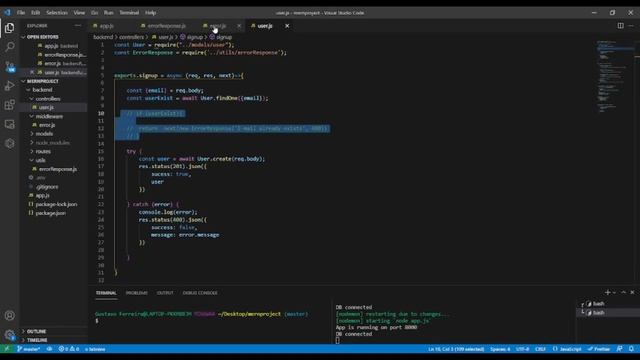Click the Spaces: 4 indentation setting

(500, 349)
